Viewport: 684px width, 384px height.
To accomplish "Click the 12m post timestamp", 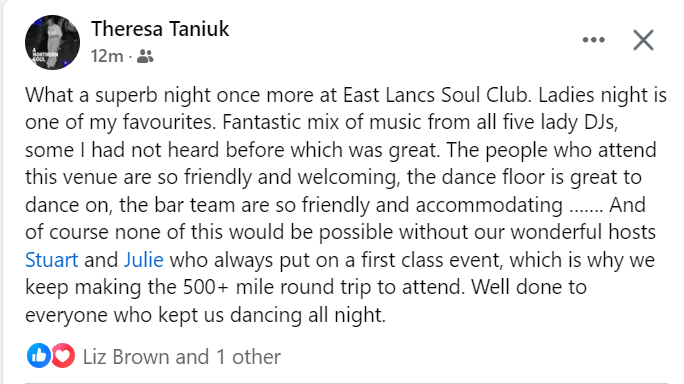I will [107, 56].
